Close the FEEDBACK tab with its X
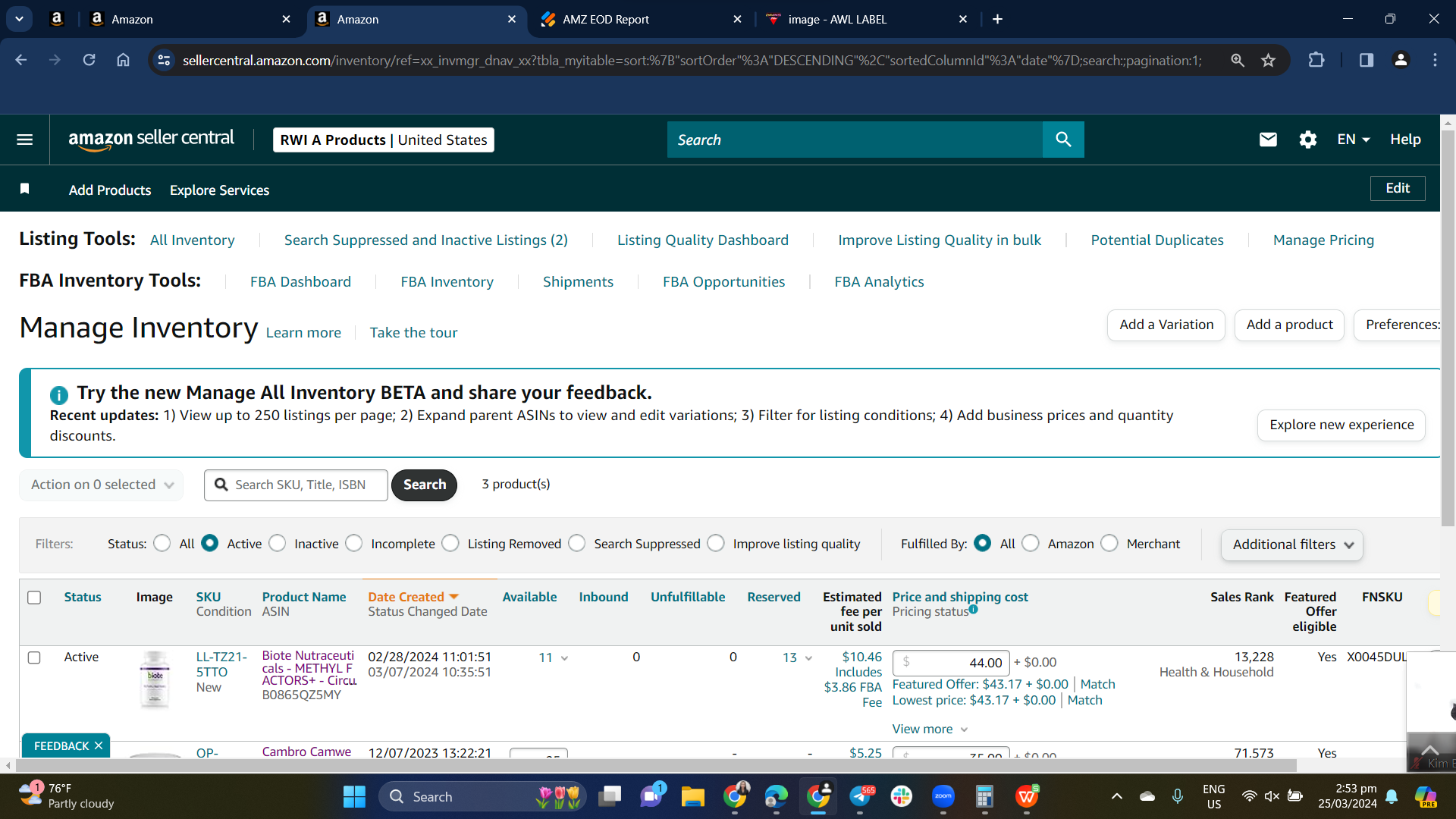Viewport: 1456px width, 819px height. [99, 746]
